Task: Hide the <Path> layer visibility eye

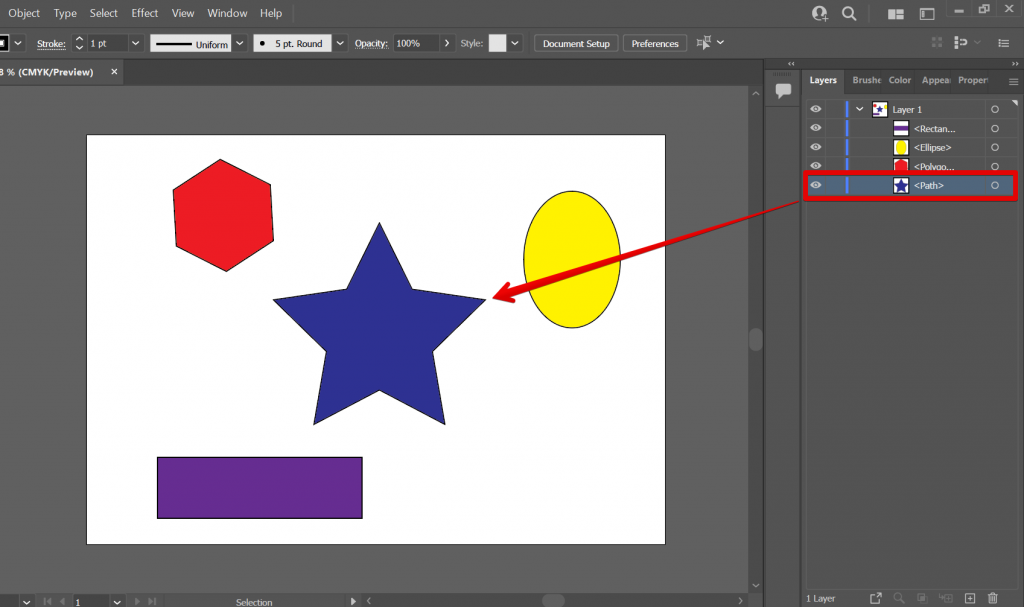Action: [815, 184]
